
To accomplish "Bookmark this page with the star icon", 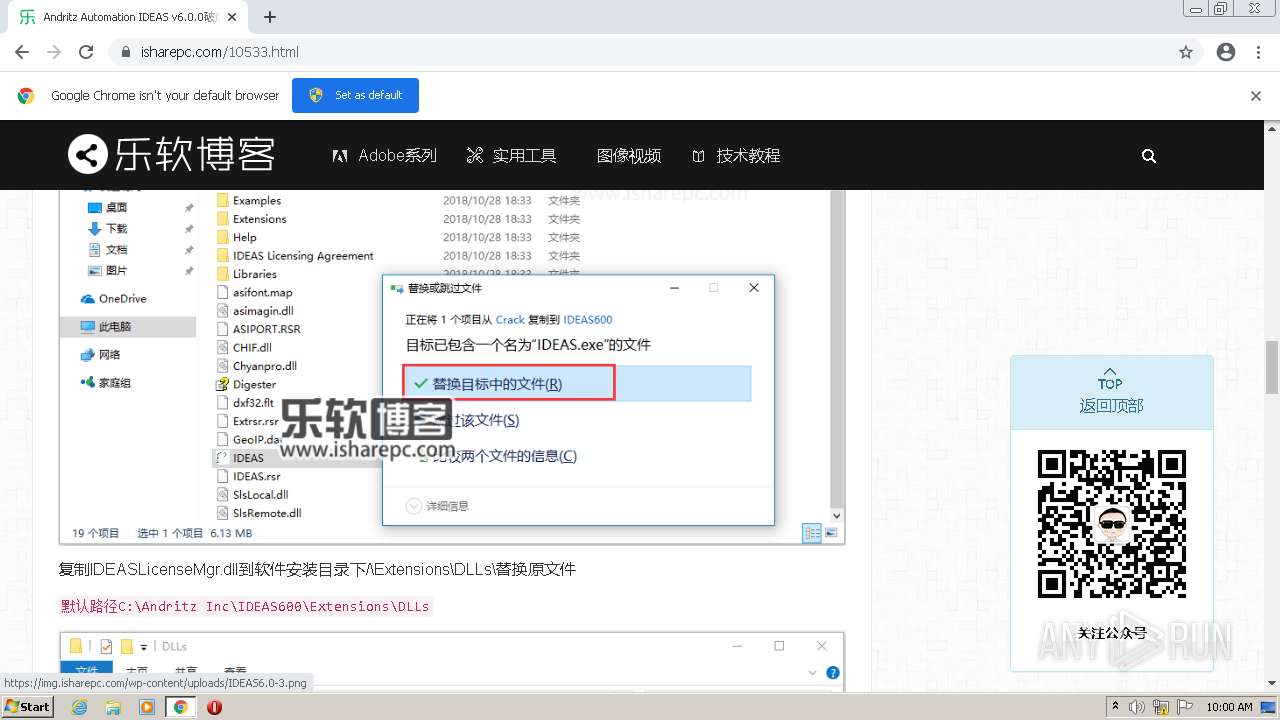I will coord(1186,52).
